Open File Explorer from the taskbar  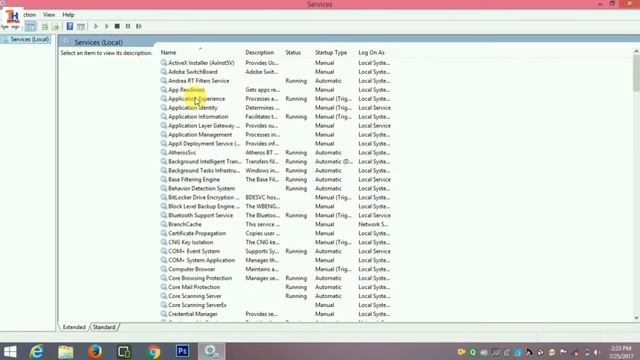tap(66, 351)
